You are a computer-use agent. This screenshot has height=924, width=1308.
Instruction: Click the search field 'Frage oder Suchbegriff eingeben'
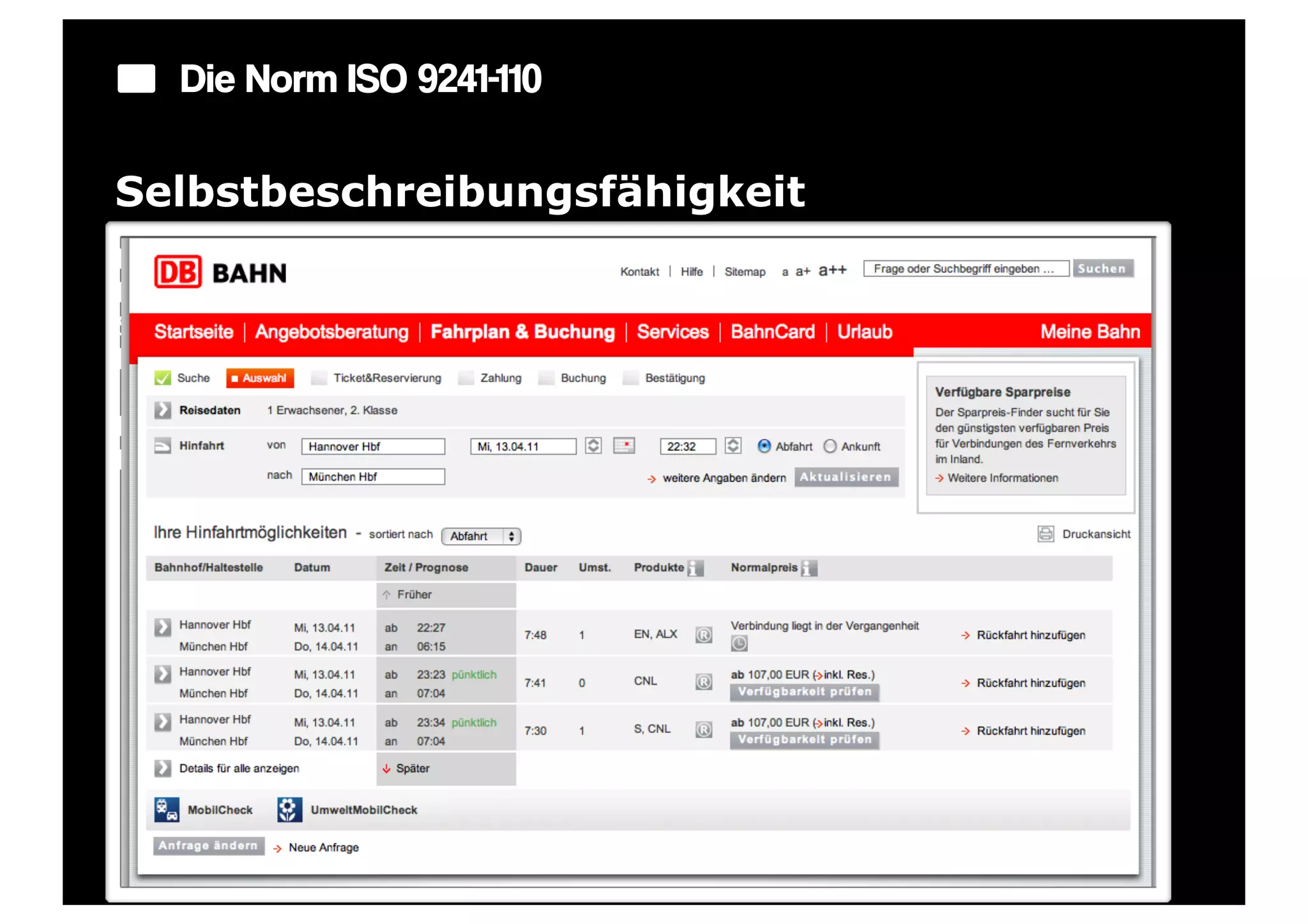(x=966, y=268)
